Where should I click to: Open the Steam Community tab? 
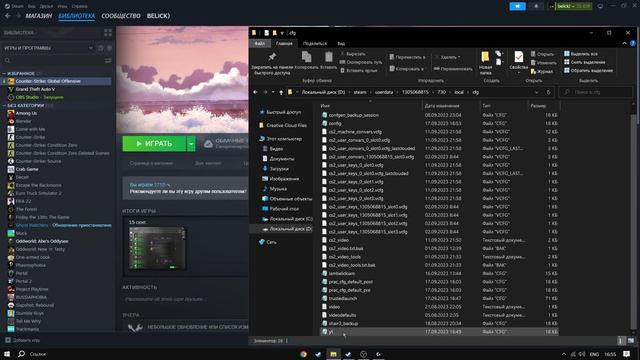click(121, 16)
